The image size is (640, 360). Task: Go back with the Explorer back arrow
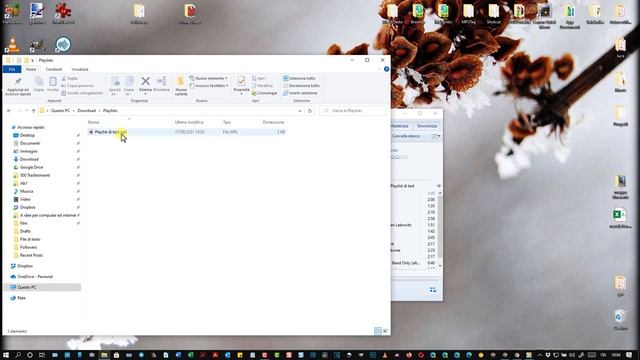(9, 111)
